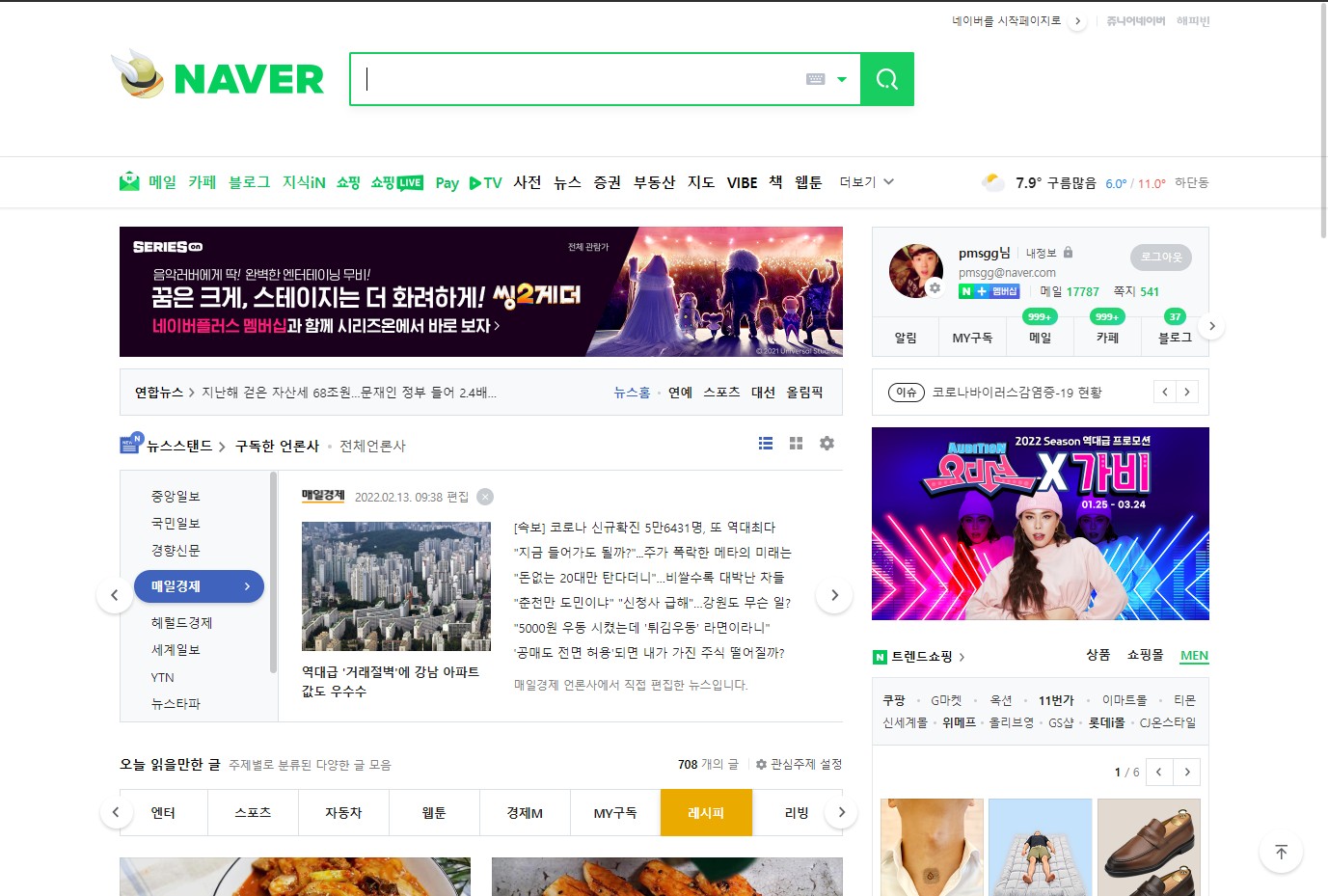This screenshot has height=896, width=1328.
Task: Select 전체언론사 filter
Action: [x=372, y=446]
